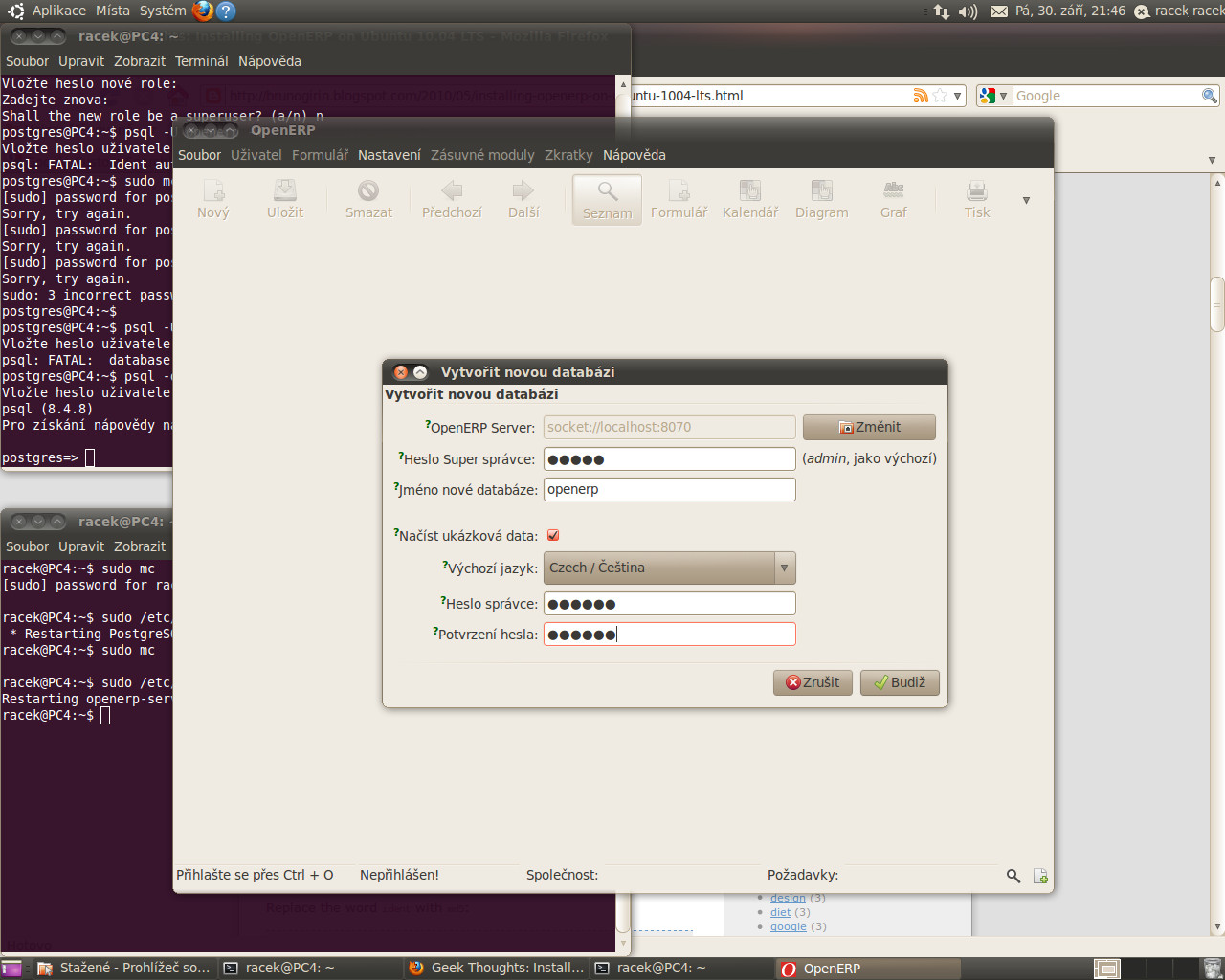The image size is (1225, 980).
Task: Open the Terminál menu in top terminal window
Action: click(202, 61)
